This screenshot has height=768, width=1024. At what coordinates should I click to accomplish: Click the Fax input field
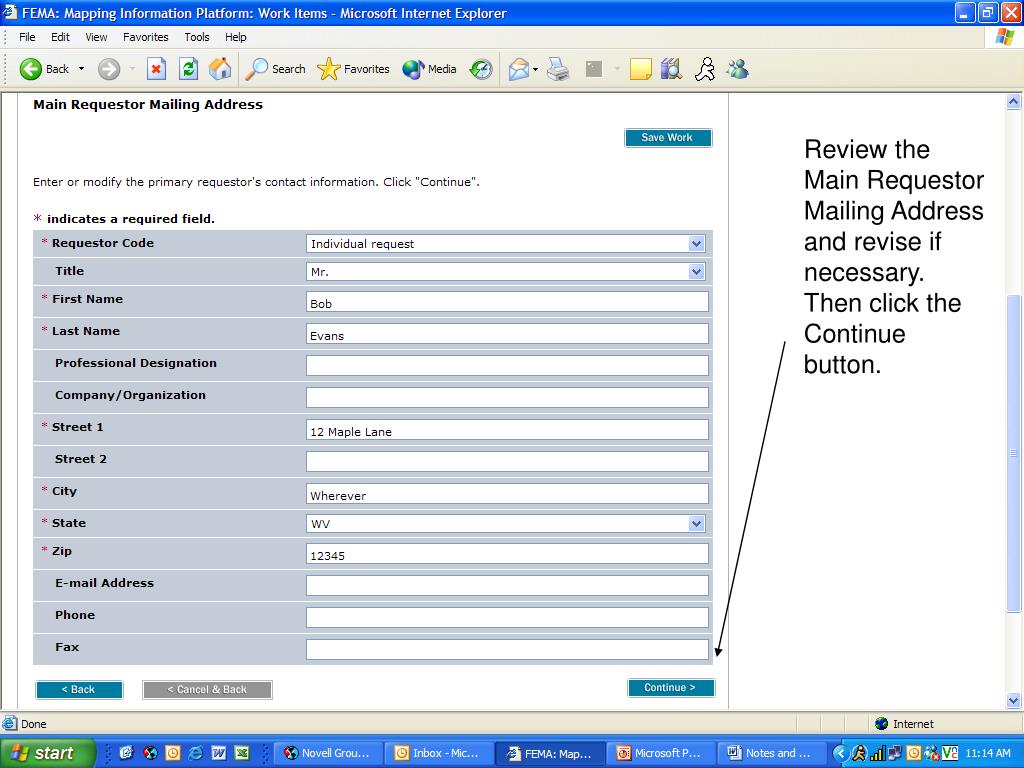point(507,650)
